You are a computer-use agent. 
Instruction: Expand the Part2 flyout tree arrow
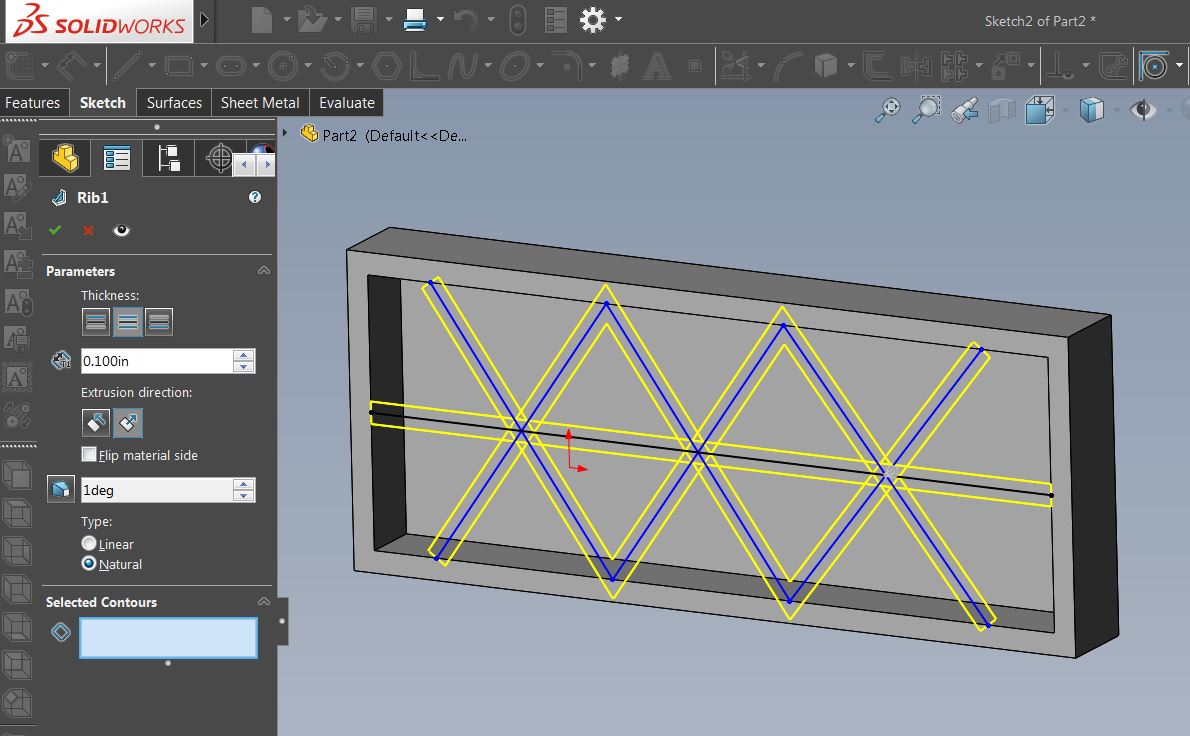coord(285,134)
